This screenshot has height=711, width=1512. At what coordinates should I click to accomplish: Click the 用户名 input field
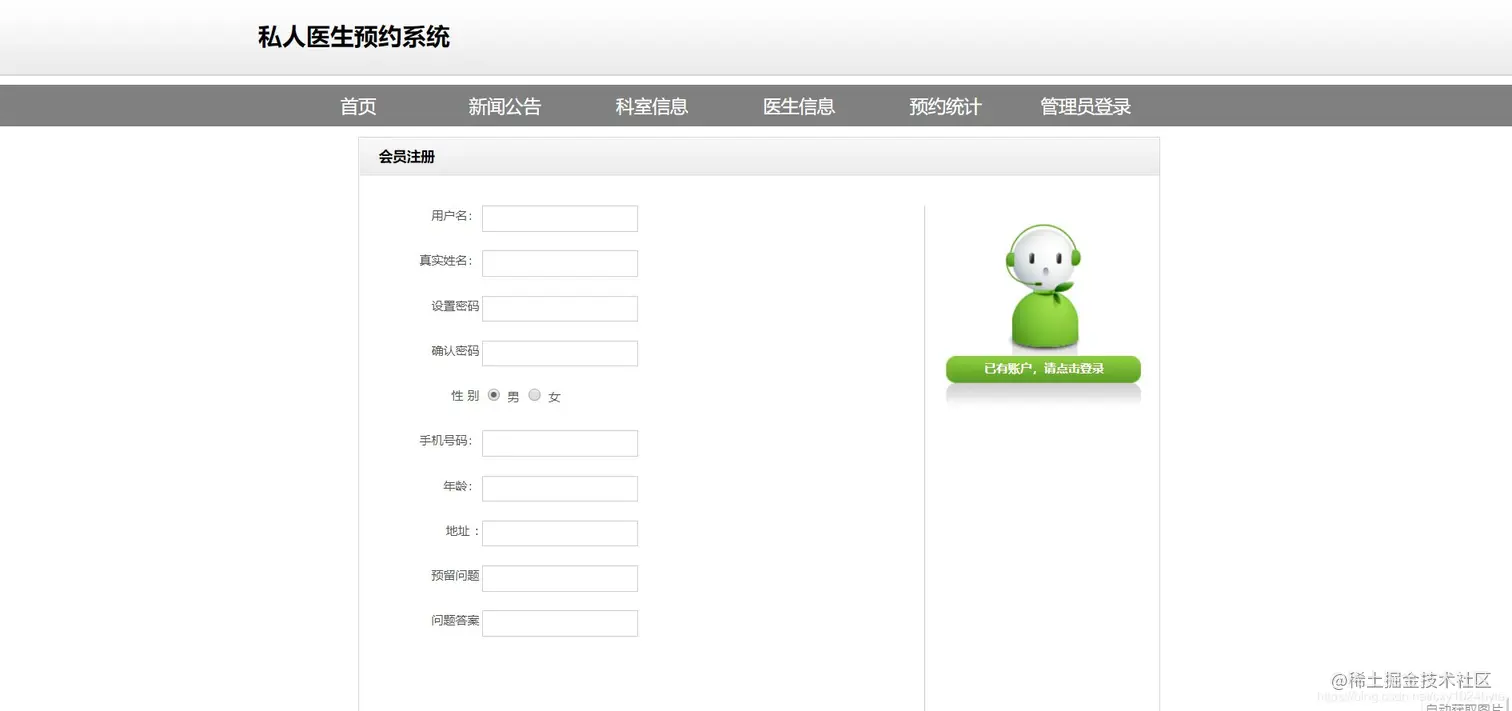559,218
